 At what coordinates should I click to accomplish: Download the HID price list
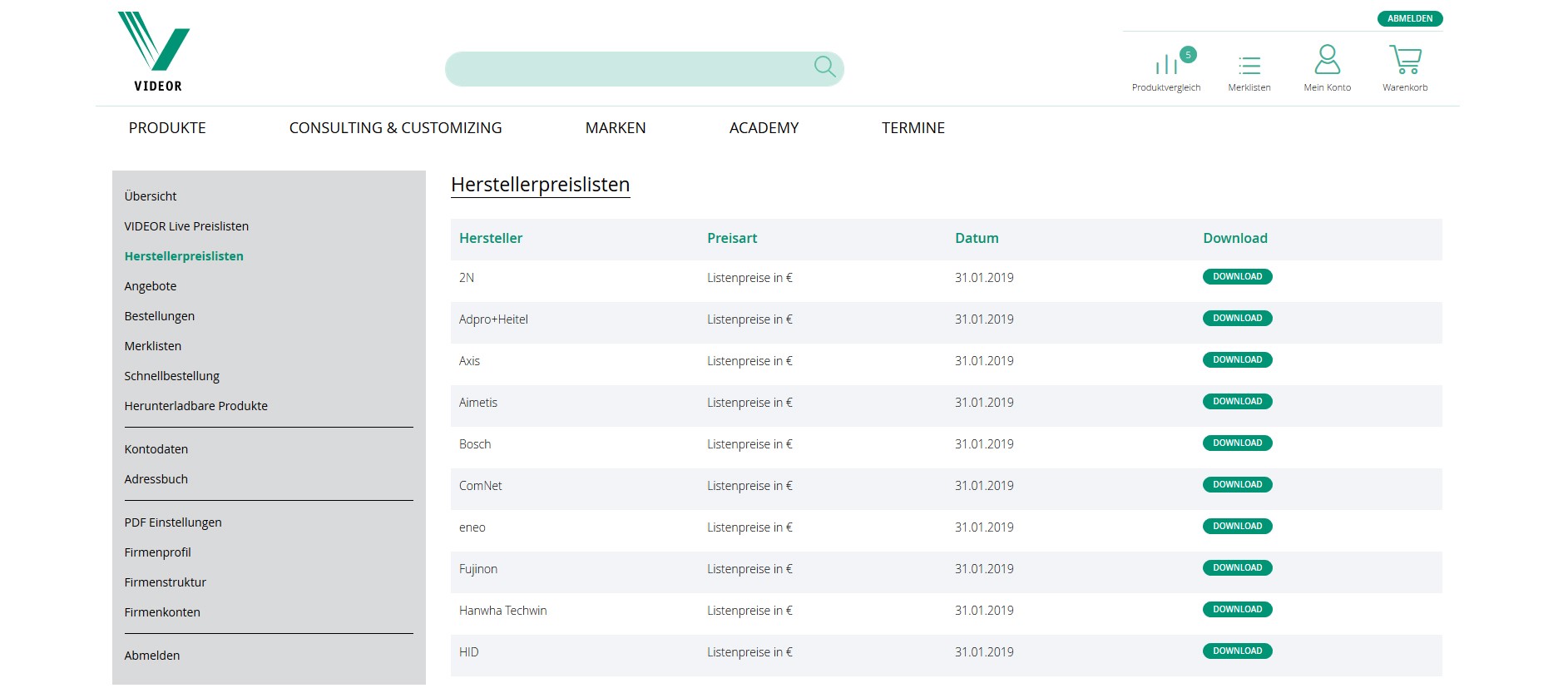tap(1237, 651)
